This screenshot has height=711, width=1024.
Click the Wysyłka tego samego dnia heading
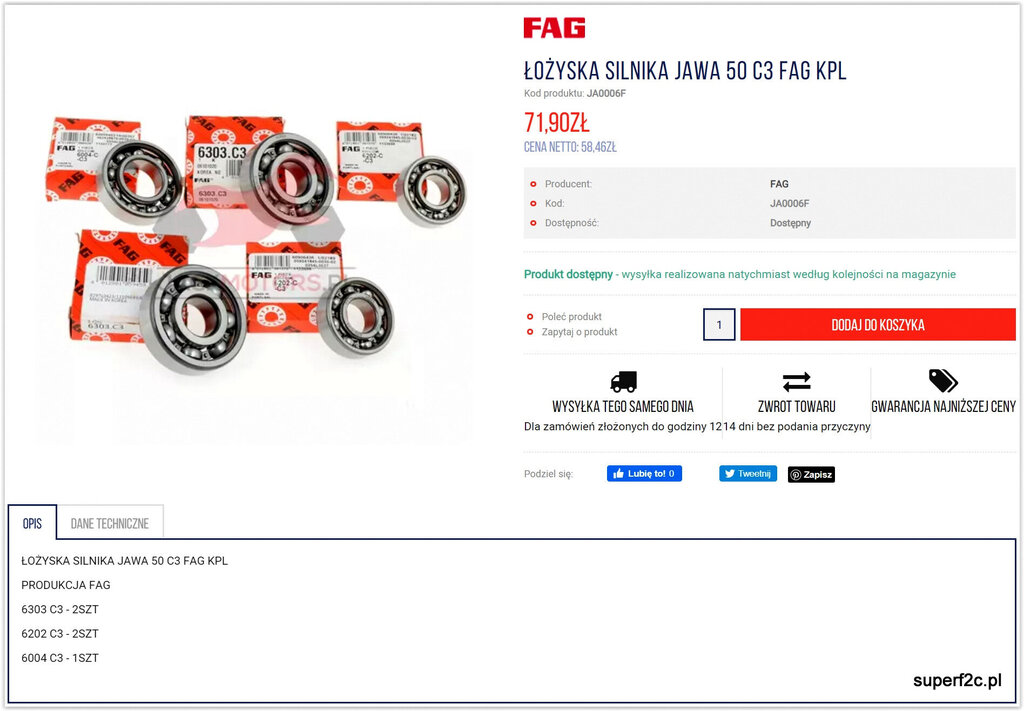(623, 407)
